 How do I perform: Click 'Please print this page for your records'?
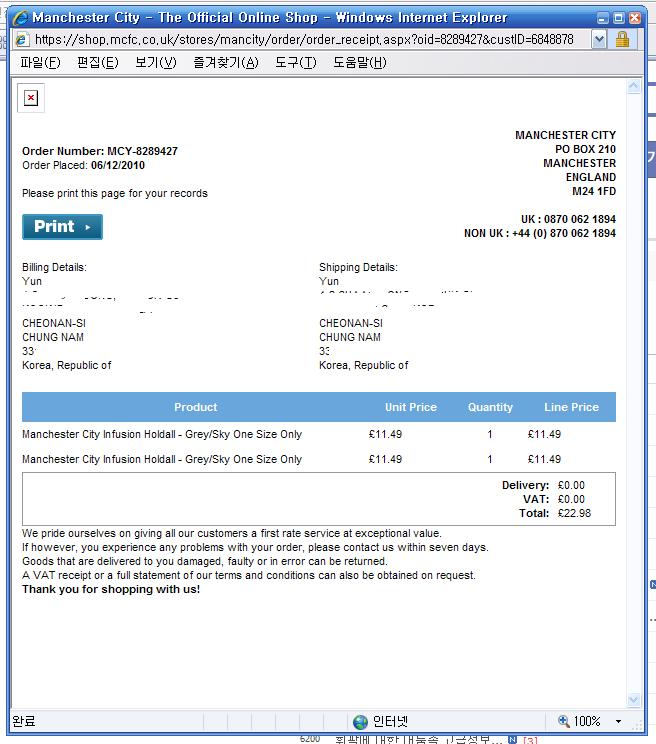(115, 194)
